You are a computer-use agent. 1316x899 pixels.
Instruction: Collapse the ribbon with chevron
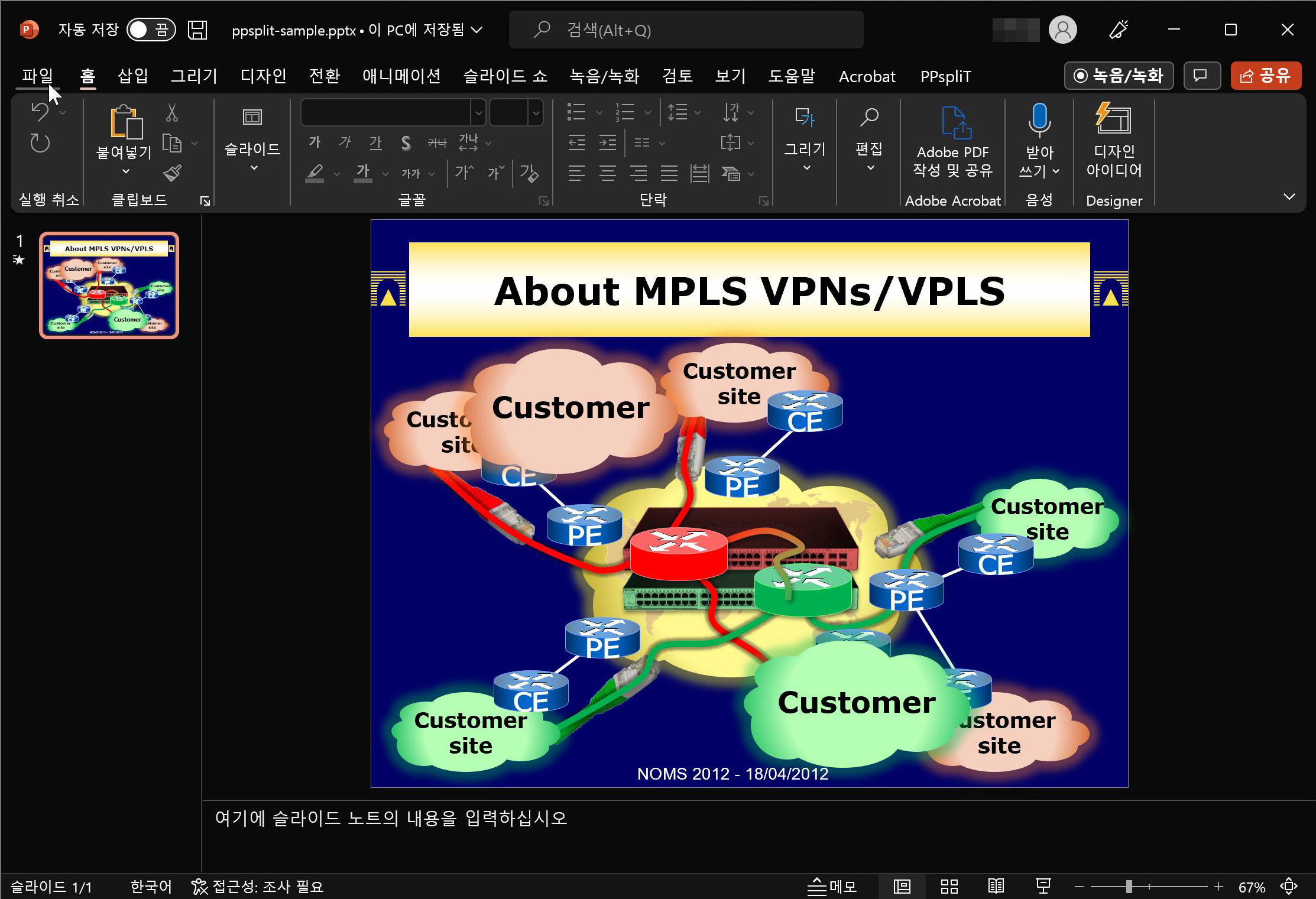pyautogui.click(x=1289, y=197)
